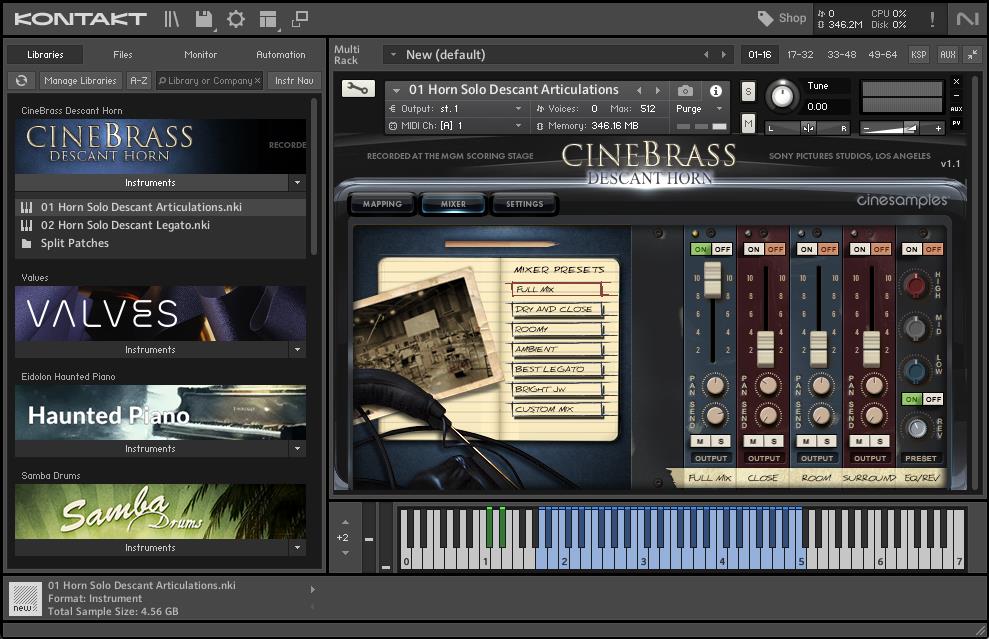Turn off the Full Mix channel

721,249
